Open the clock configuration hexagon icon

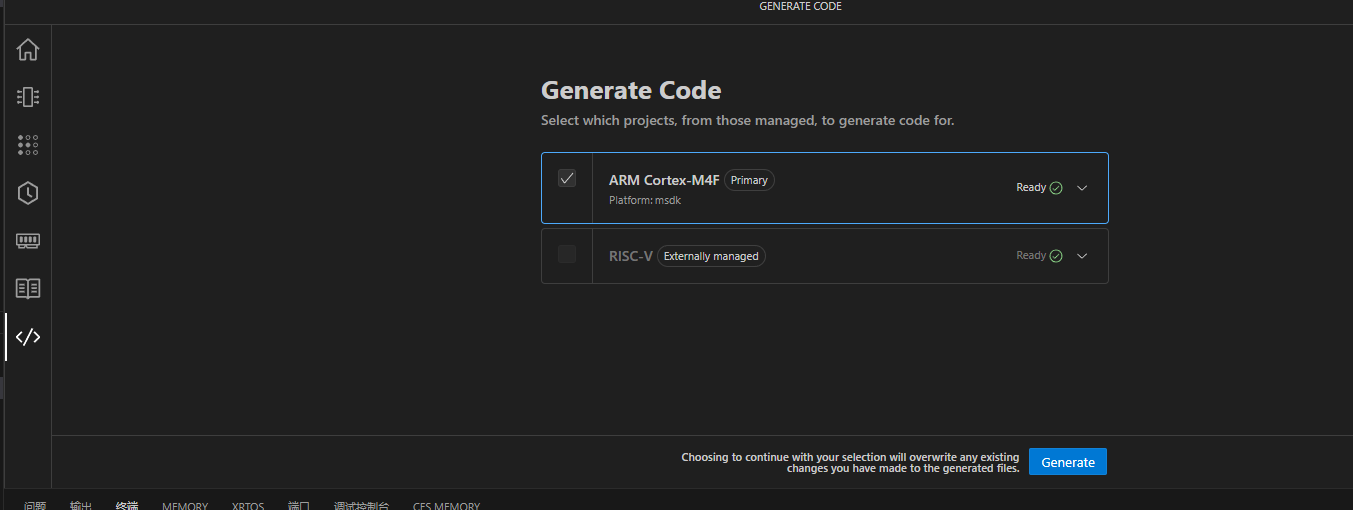tap(28, 193)
